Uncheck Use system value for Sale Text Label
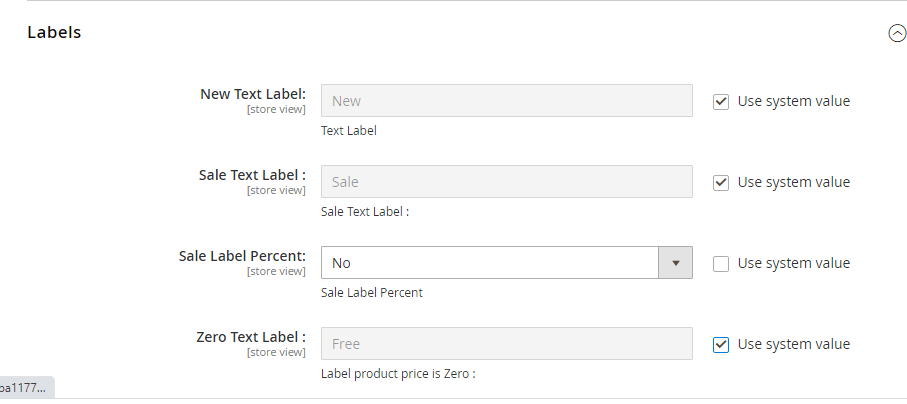907x404 pixels. click(721, 182)
